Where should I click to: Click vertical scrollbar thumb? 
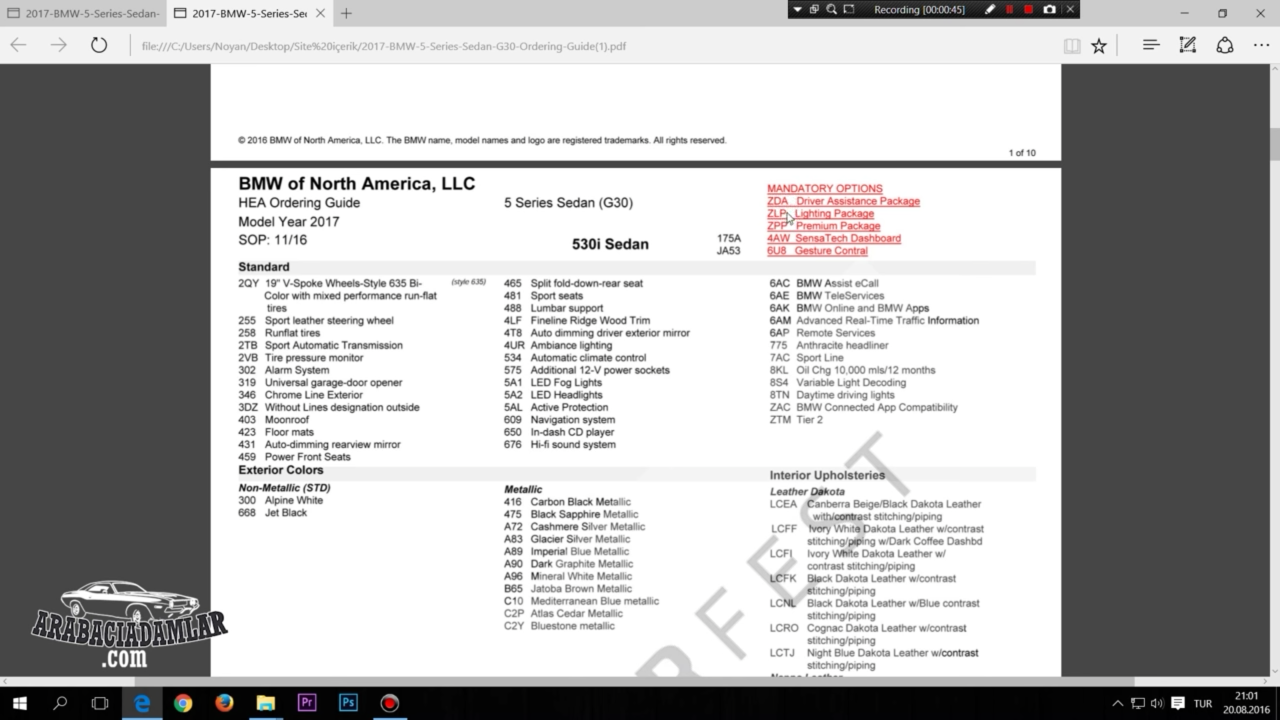point(1275,142)
